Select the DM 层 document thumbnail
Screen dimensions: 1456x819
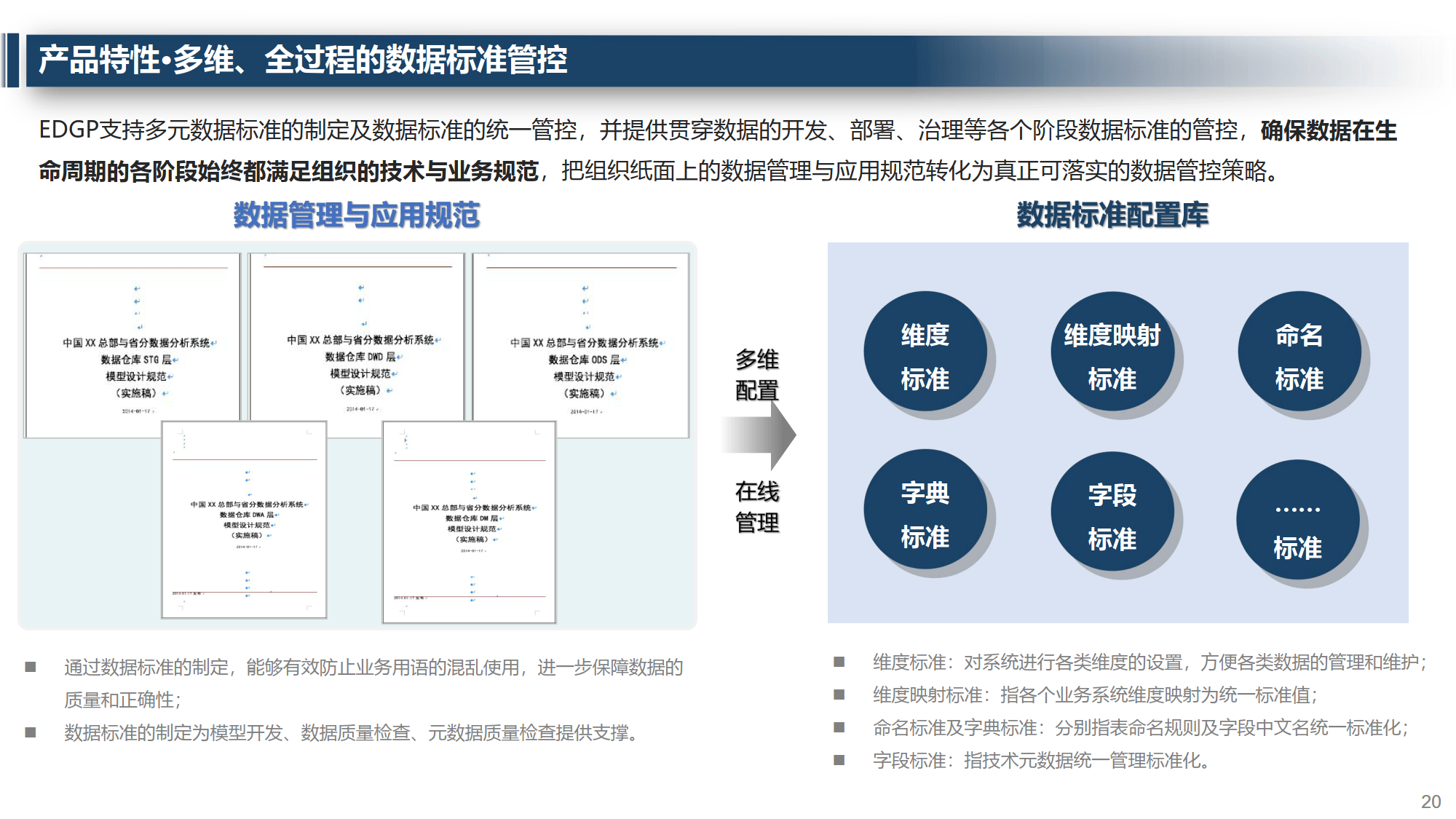click(x=470, y=523)
